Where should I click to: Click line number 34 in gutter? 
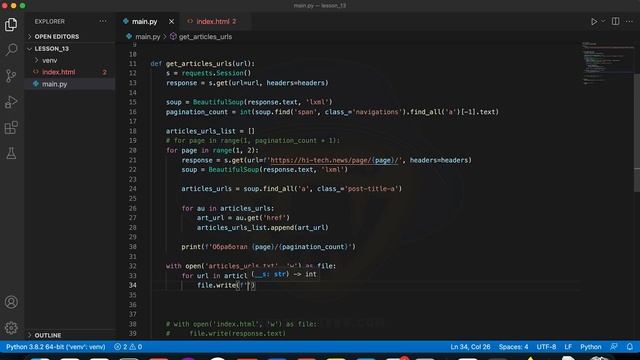132,286
